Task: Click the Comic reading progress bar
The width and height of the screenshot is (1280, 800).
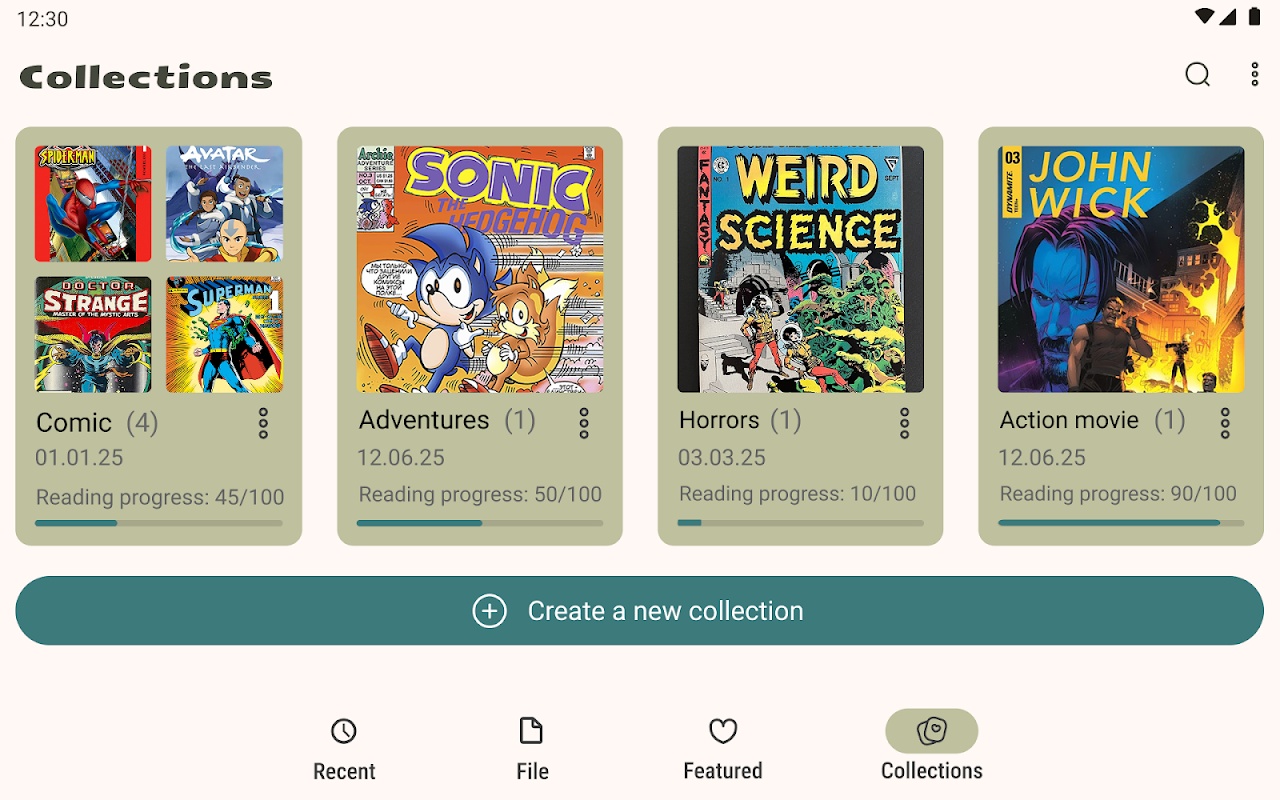Action: [159, 523]
